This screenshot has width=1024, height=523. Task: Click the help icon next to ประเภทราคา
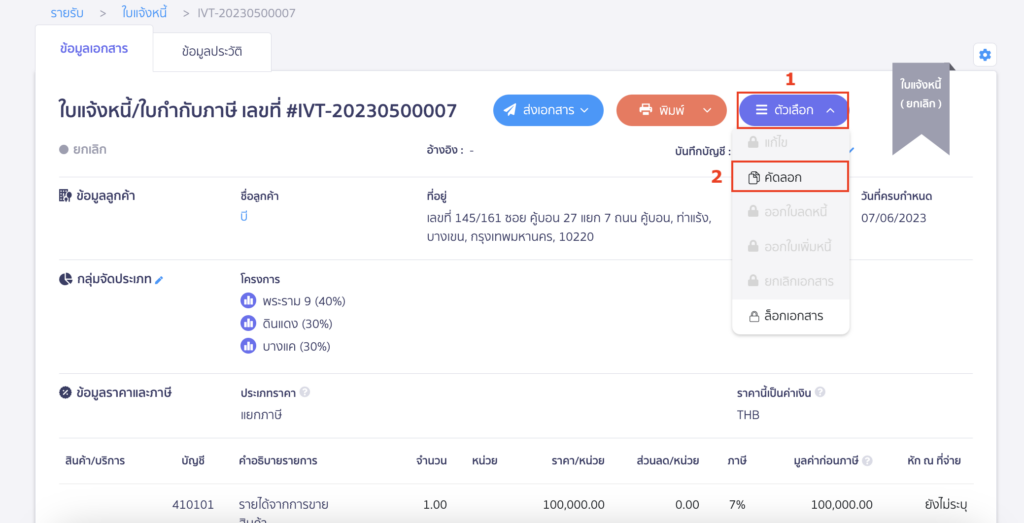[305, 392]
